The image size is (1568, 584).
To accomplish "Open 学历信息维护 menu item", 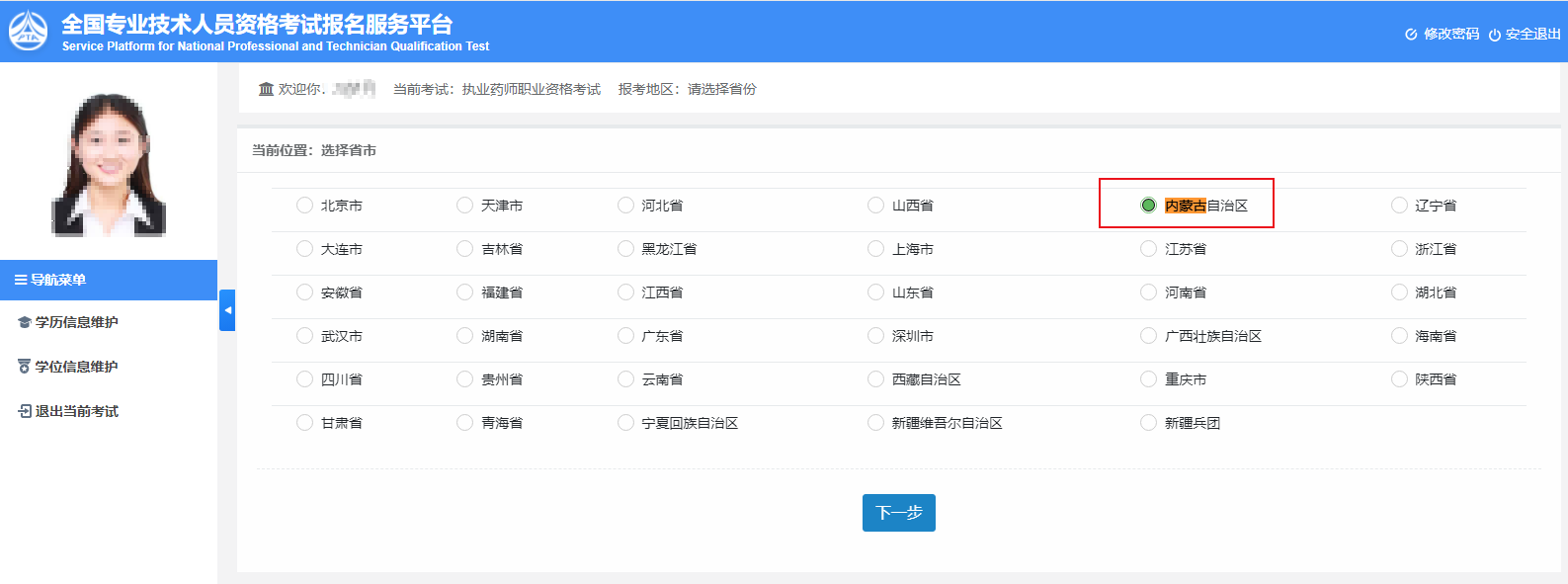I will pos(76,323).
